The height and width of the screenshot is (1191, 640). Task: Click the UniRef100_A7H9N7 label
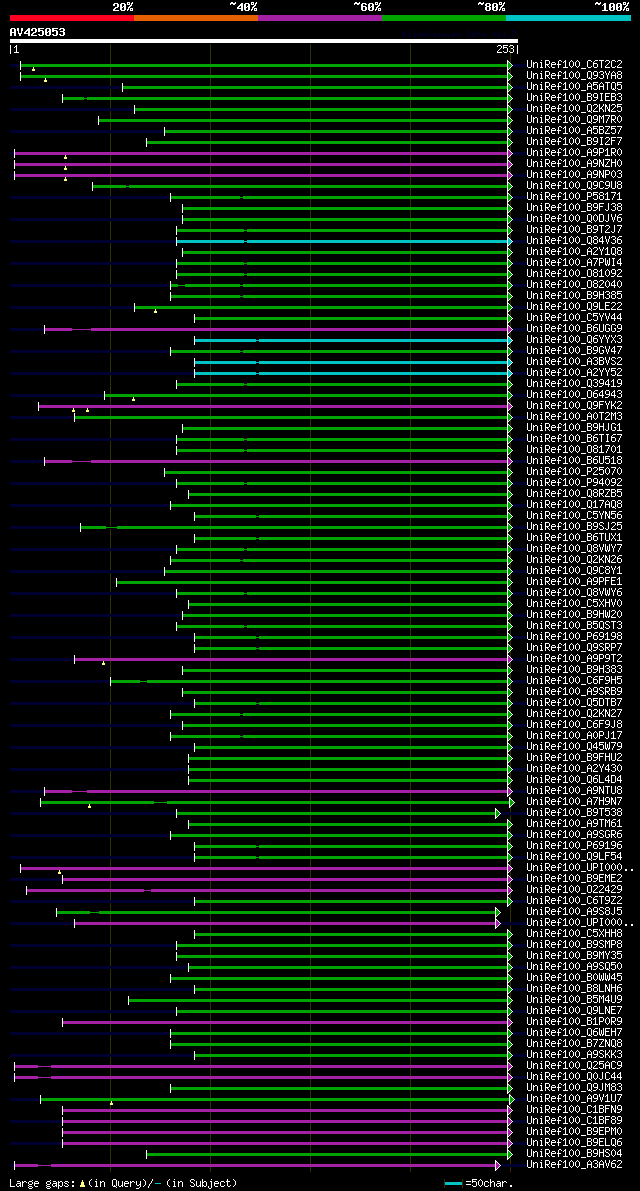(574, 802)
